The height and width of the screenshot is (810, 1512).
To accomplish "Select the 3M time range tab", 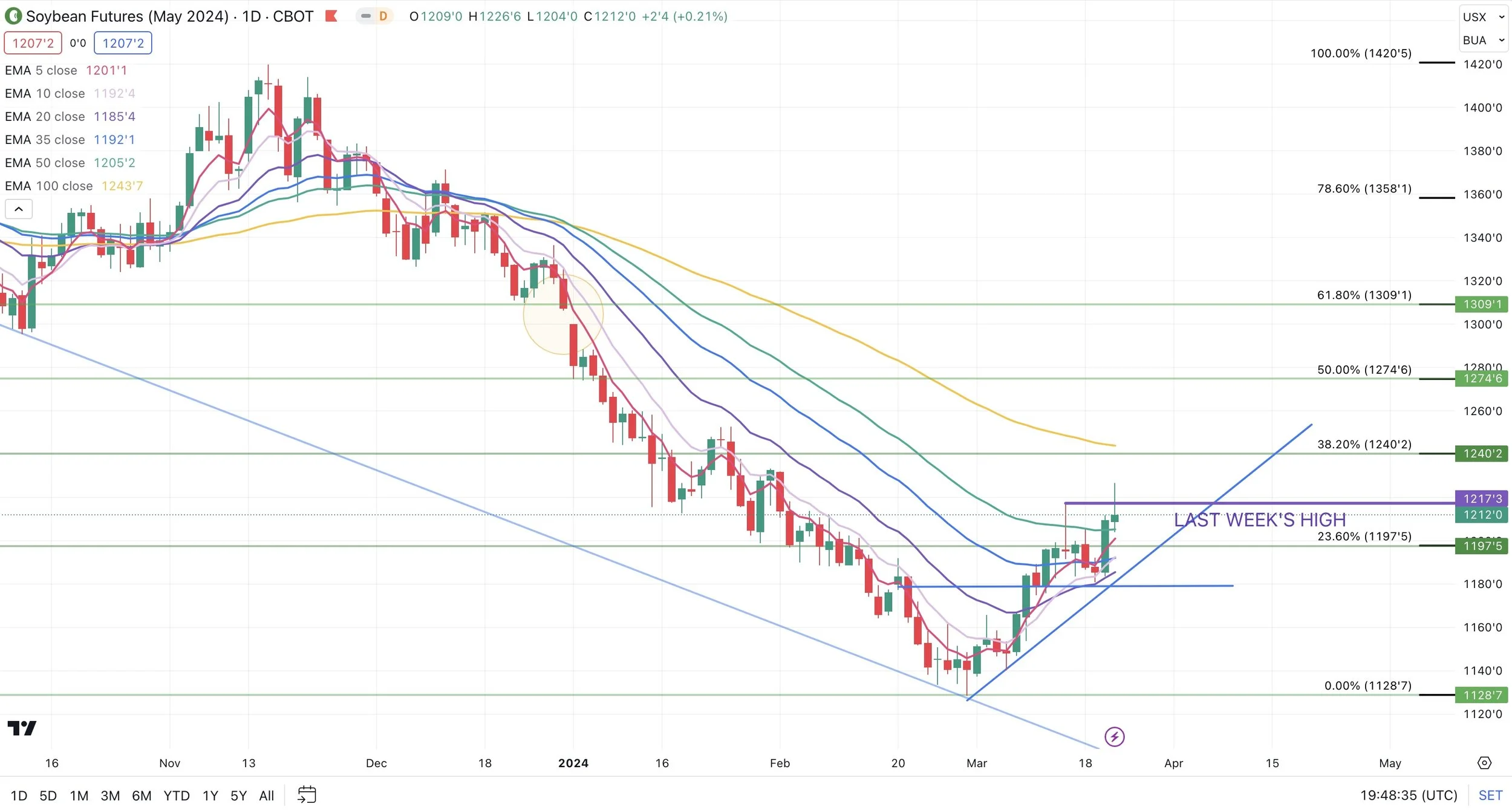I will (110, 795).
